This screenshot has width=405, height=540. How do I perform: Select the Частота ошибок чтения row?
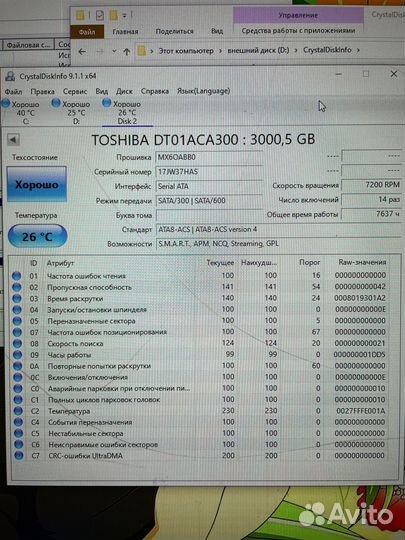click(201, 276)
